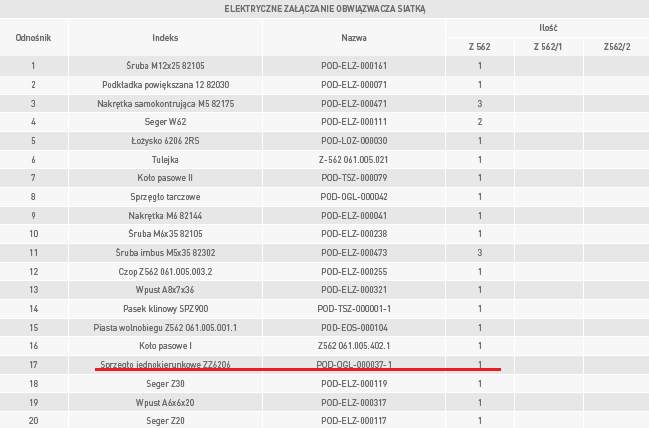Select the 'Pasek klinowy SPZ900' cell

click(165, 308)
